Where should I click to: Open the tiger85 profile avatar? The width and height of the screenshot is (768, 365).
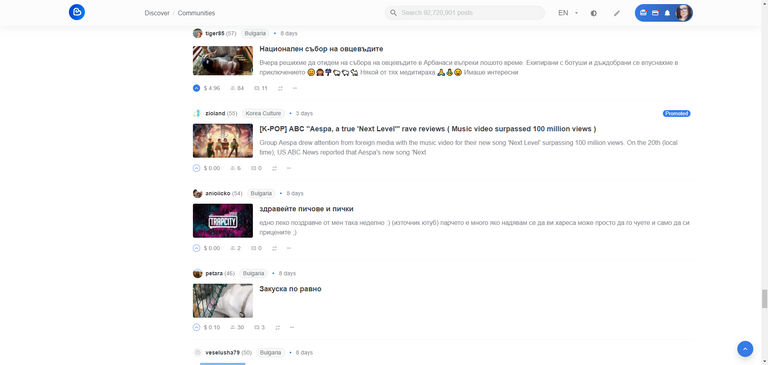(197, 33)
